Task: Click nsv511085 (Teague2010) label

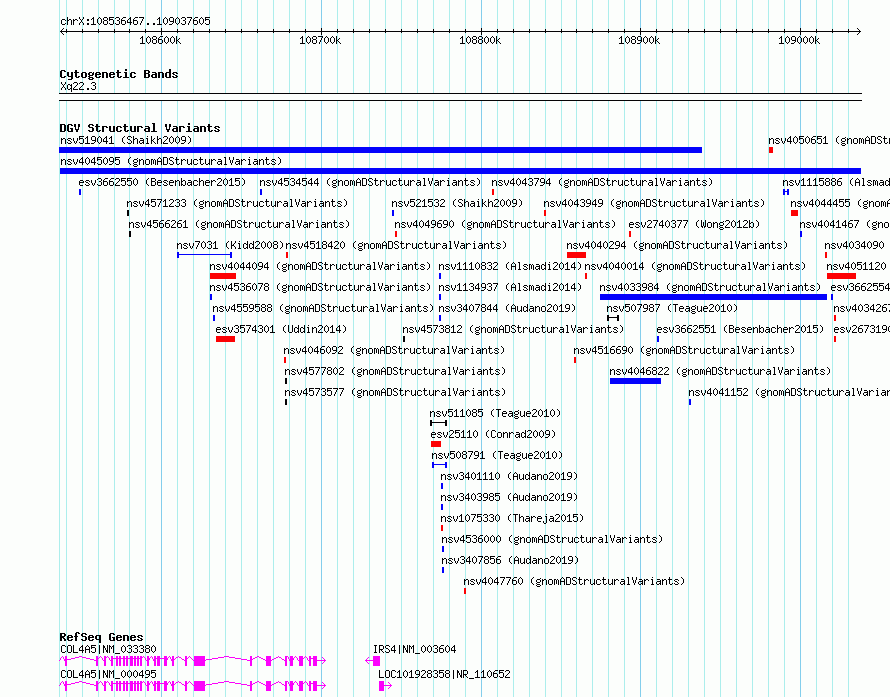Action: pos(496,413)
